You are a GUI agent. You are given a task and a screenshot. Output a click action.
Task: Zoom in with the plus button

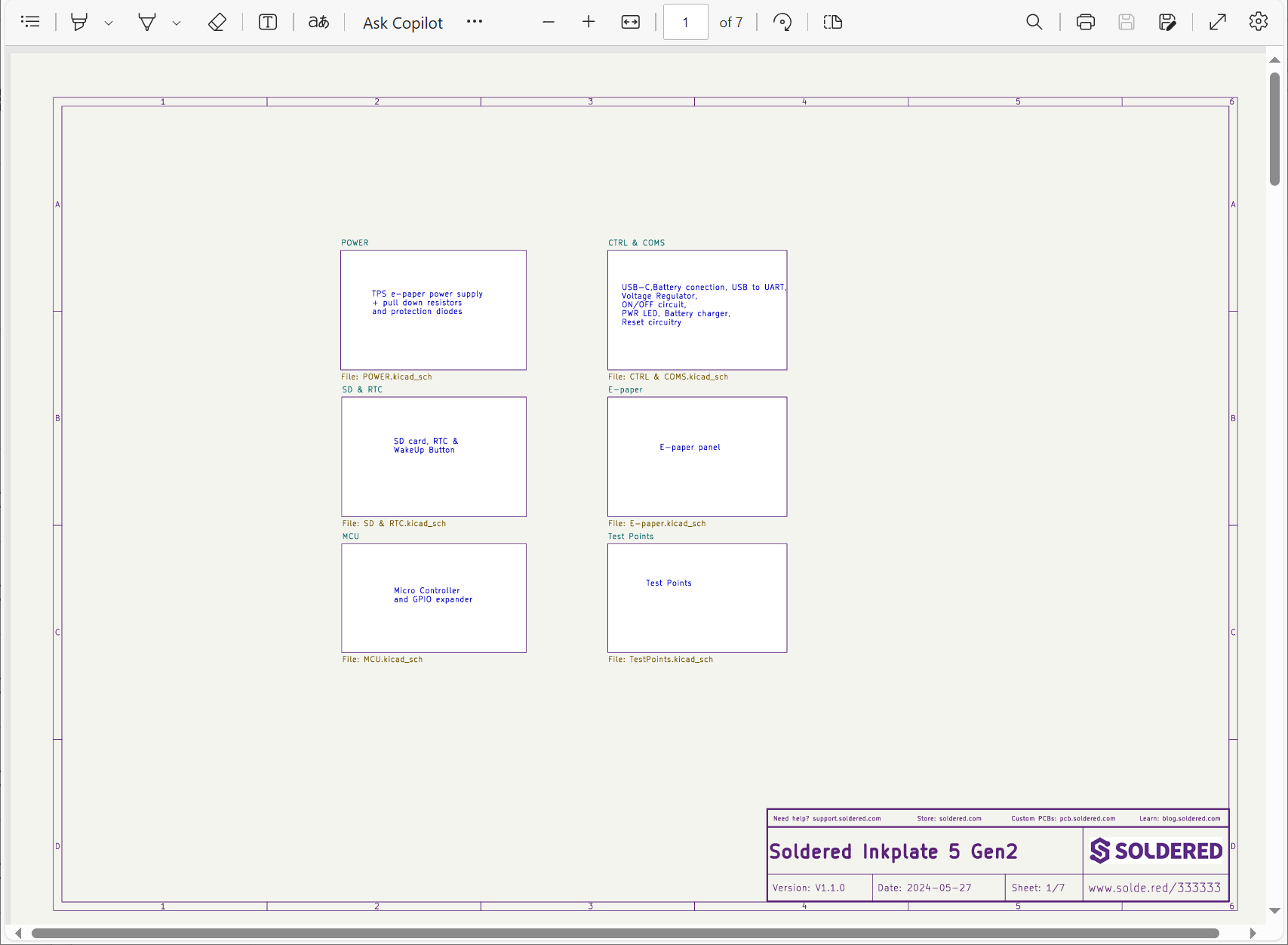pos(589,22)
